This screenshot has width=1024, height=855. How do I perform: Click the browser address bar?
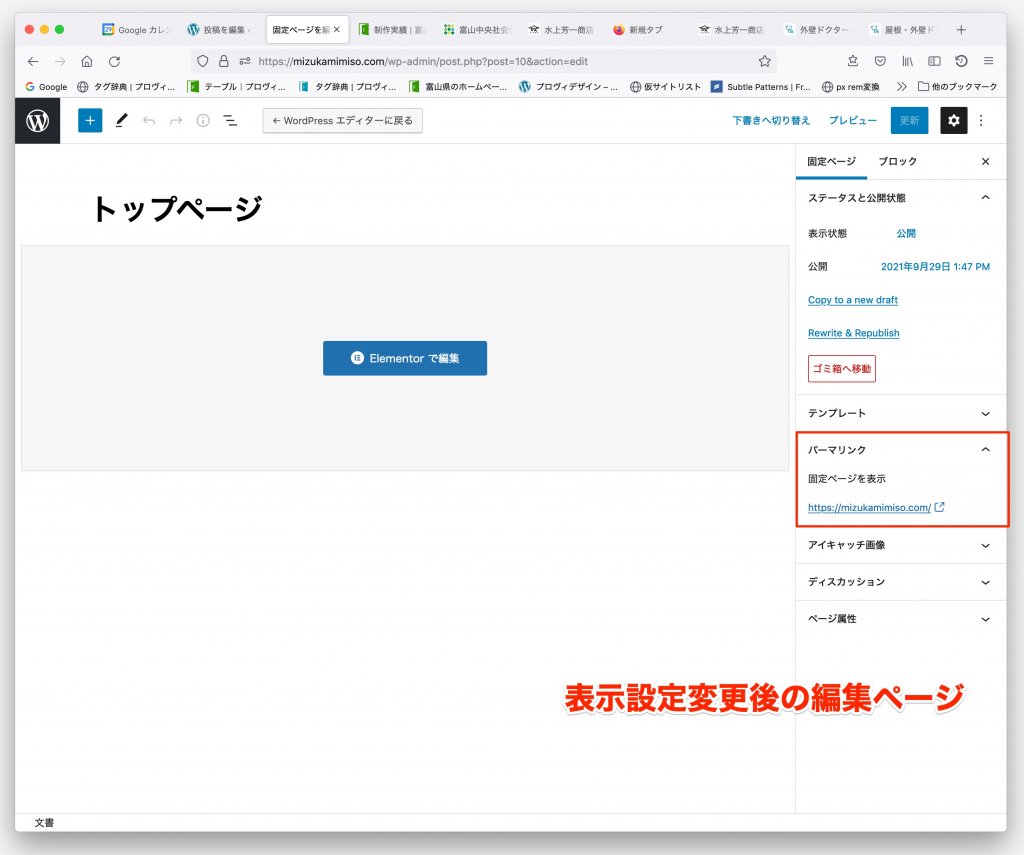[500, 61]
